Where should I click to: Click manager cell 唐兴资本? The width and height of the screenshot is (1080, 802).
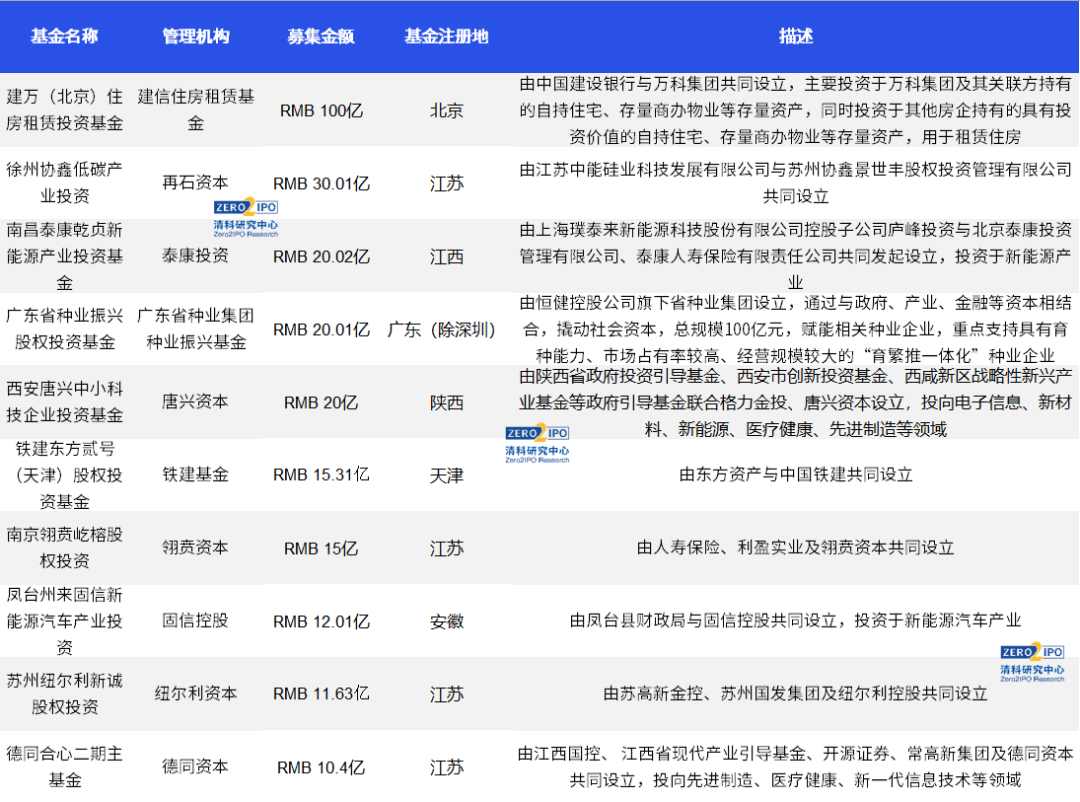tap(196, 402)
